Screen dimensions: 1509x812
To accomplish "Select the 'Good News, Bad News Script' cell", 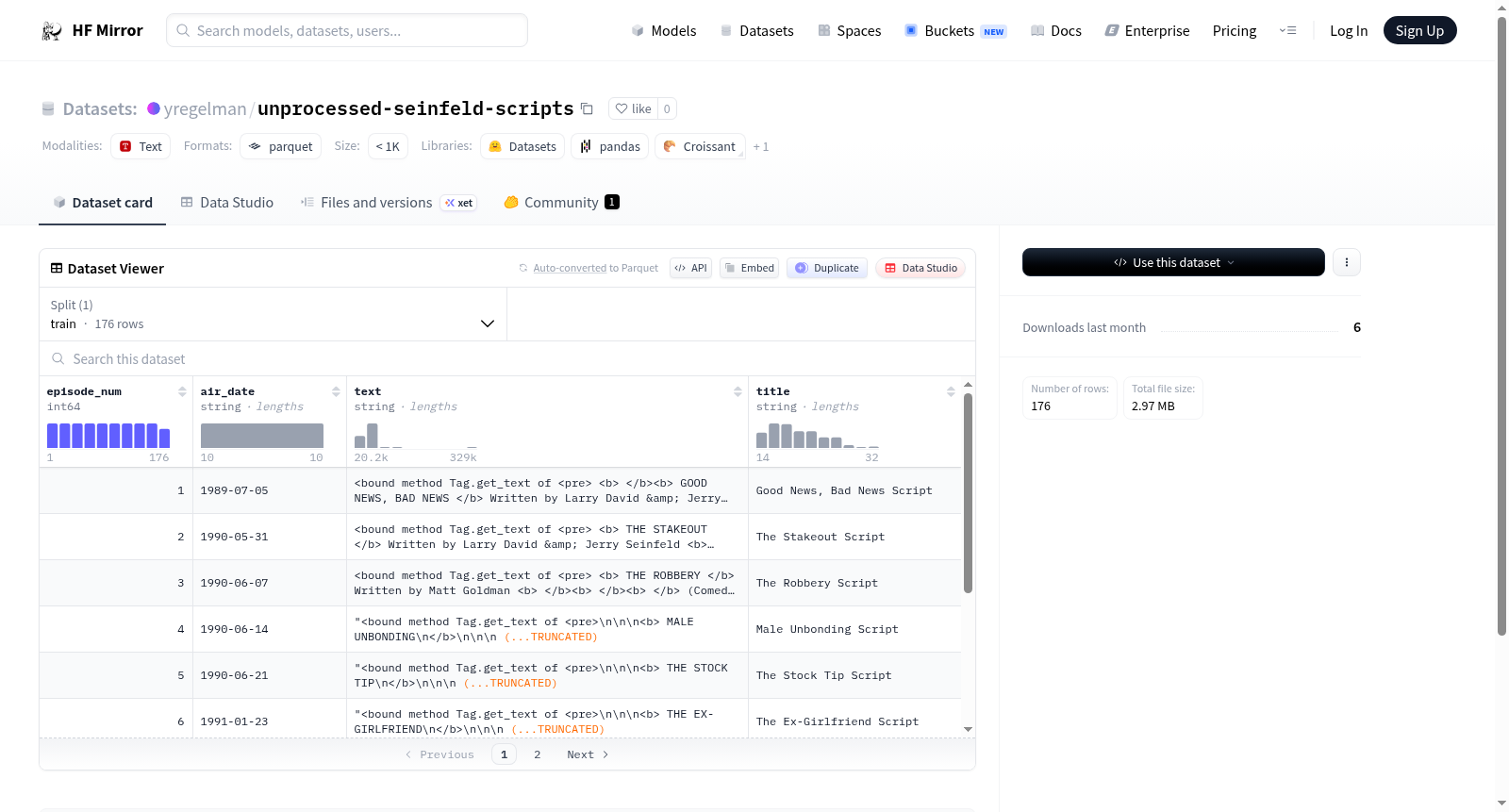I will click(854, 490).
